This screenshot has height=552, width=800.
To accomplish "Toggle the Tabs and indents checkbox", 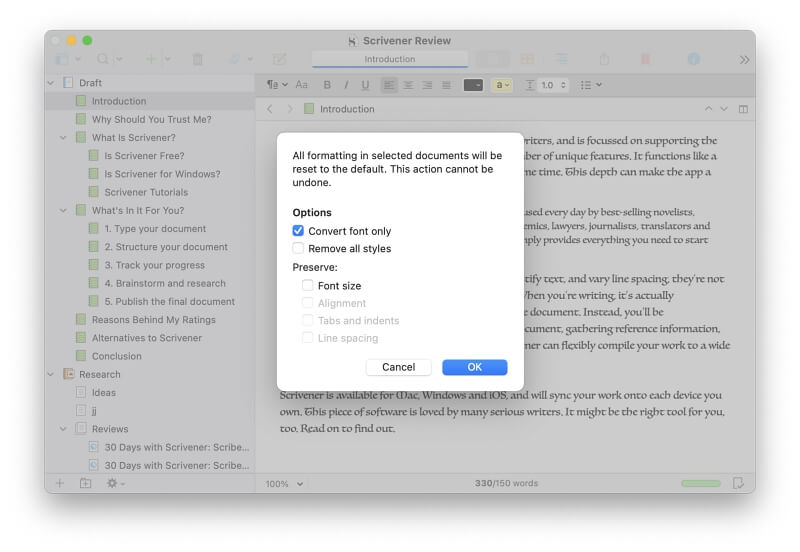I will 308,320.
